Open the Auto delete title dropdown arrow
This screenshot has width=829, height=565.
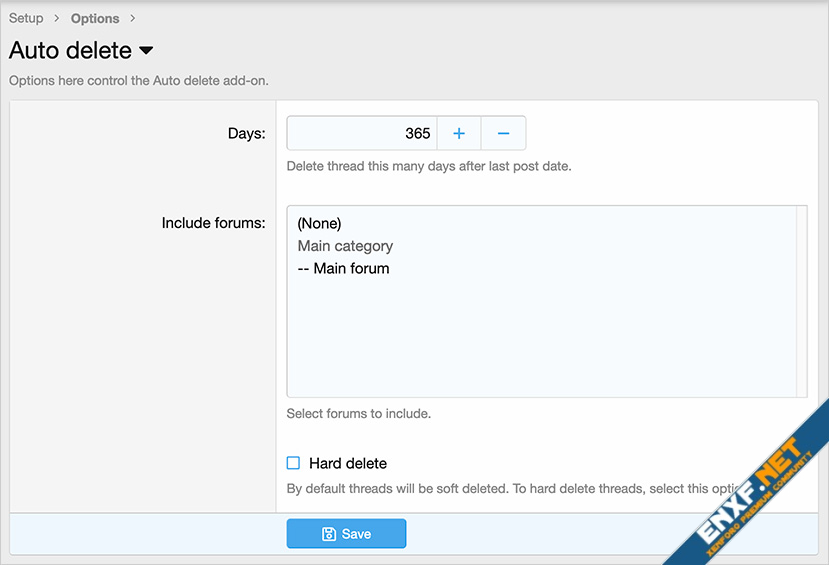pyautogui.click(x=146, y=50)
